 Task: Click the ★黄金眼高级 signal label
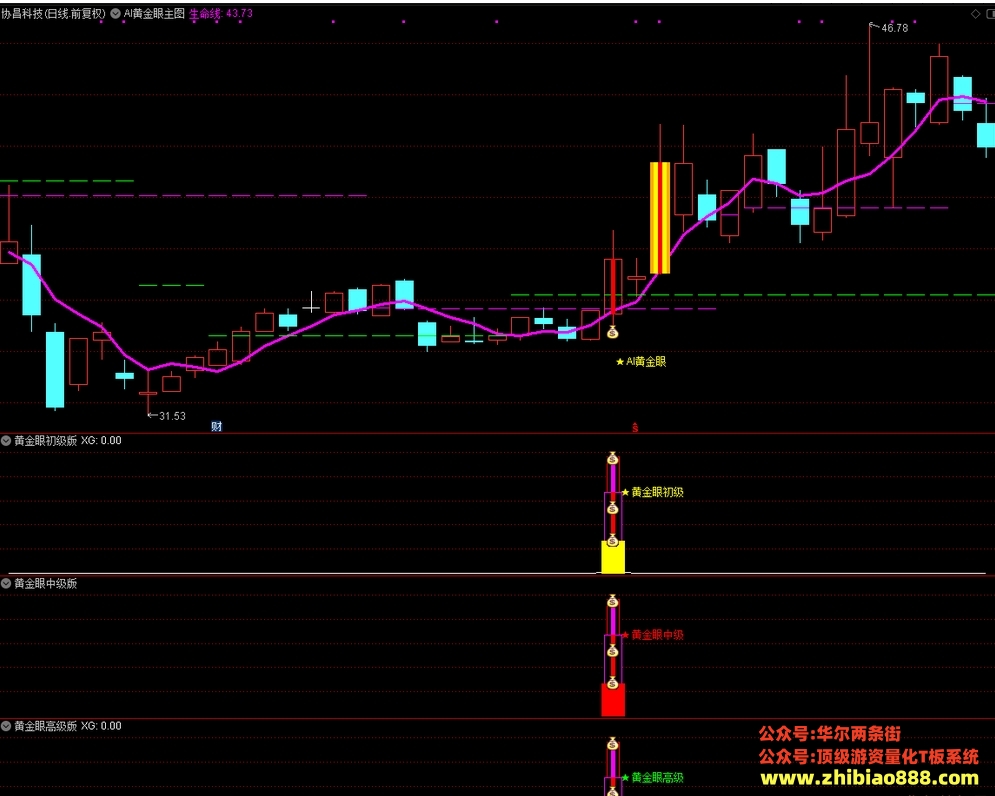pos(652,778)
